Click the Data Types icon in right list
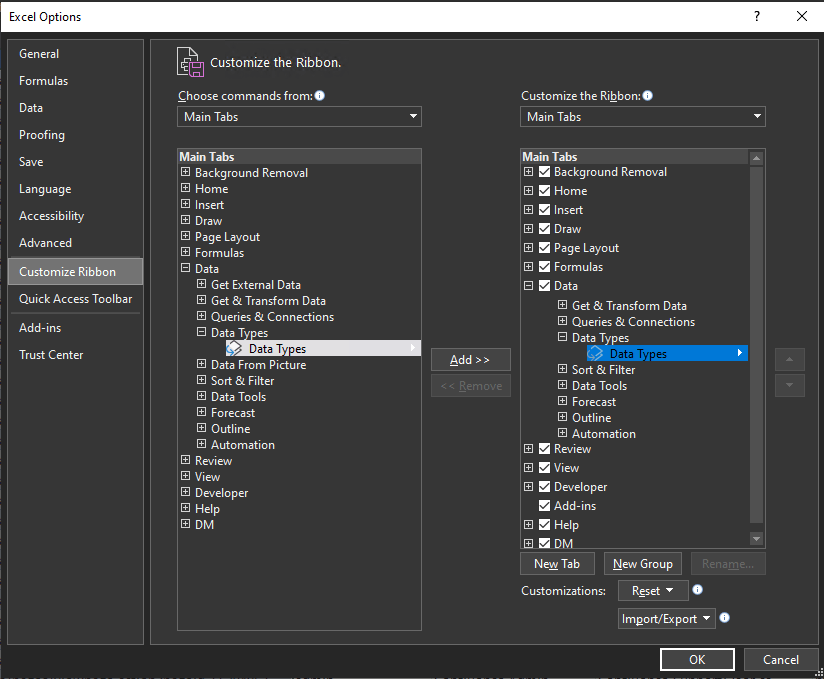 595,354
